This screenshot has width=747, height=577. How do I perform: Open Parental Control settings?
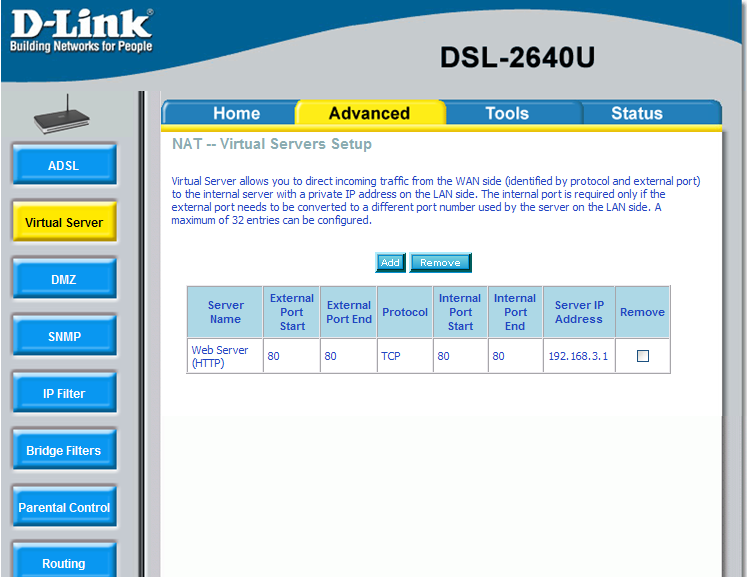[64, 507]
